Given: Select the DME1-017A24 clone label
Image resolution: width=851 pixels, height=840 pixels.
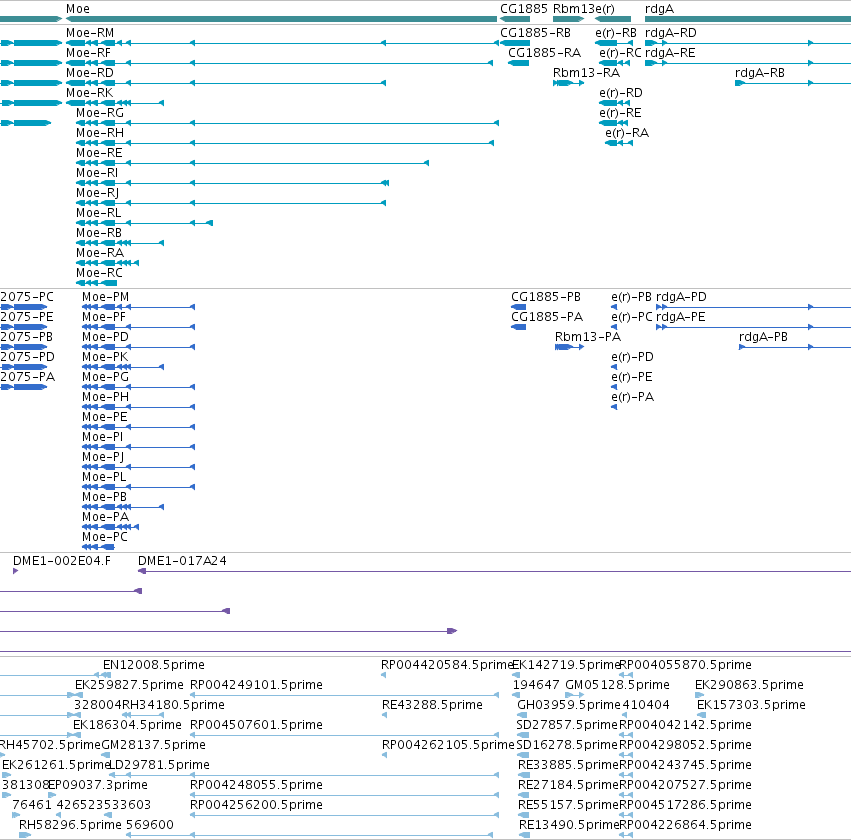Looking at the screenshot, I should [182, 561].
